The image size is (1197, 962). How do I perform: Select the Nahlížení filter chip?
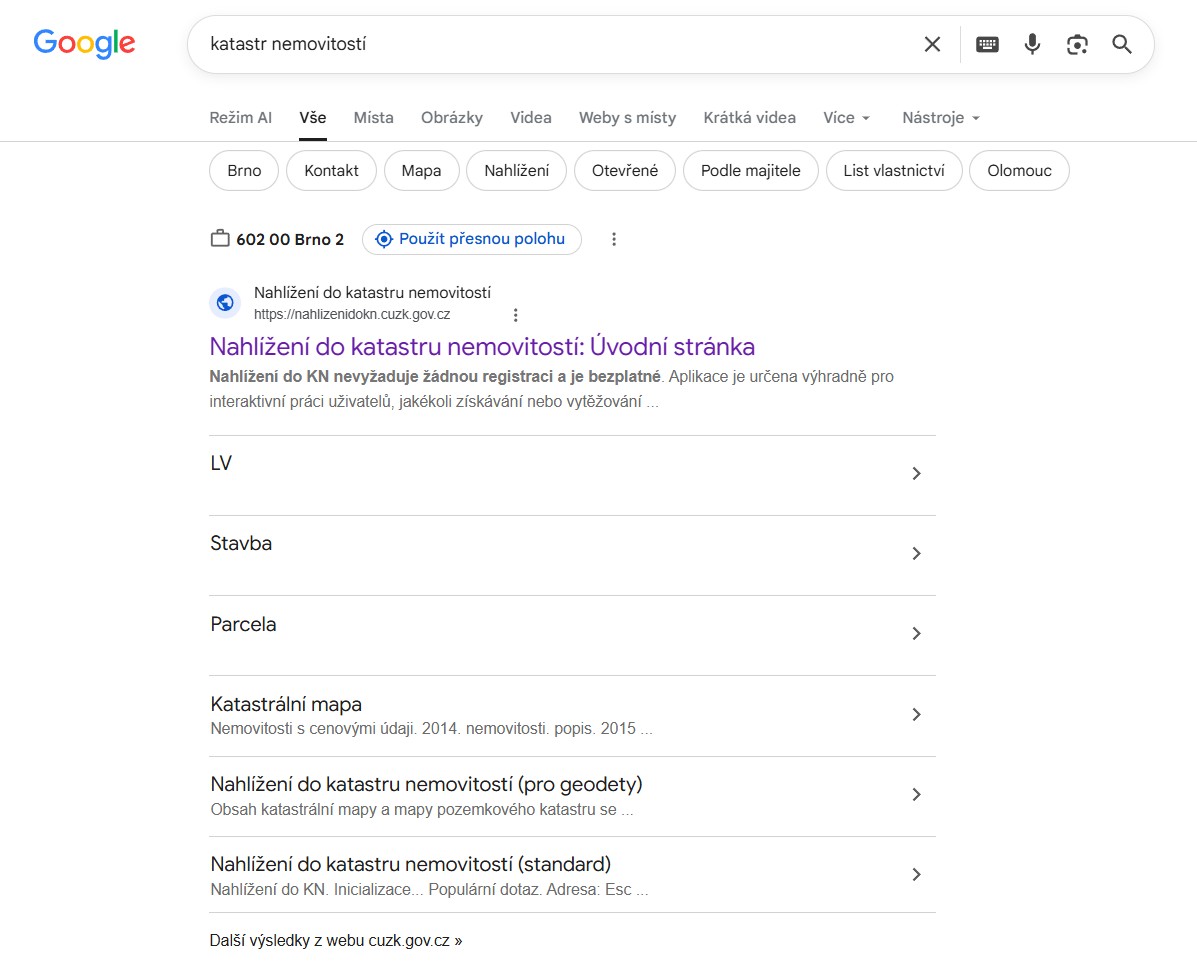click(516, 170)
